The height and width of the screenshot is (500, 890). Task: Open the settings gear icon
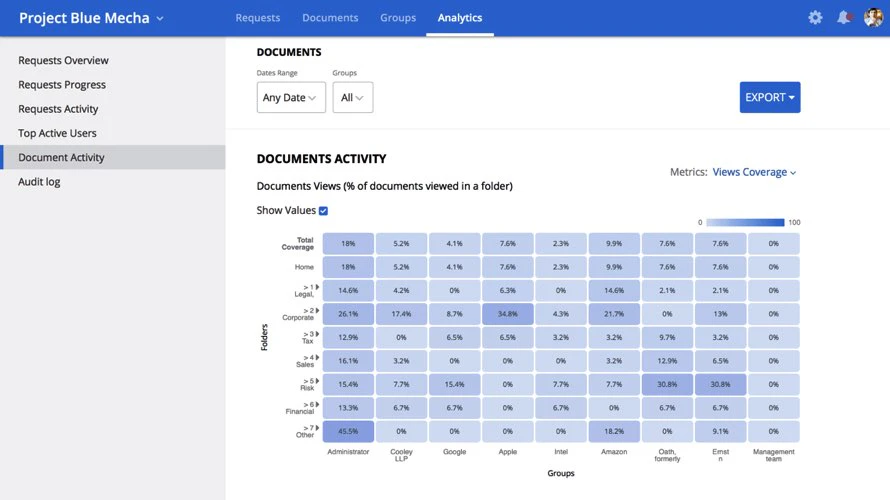point(815,18)
